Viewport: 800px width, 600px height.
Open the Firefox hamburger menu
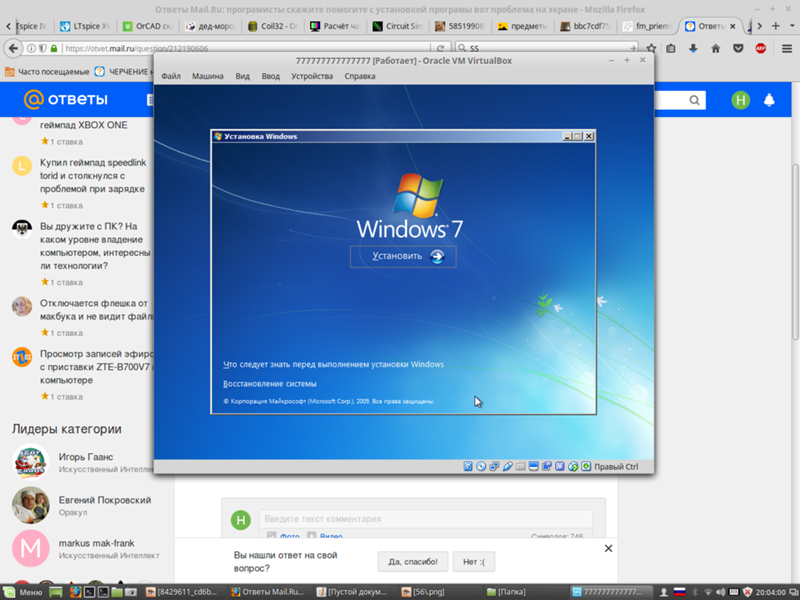click(x=786, y=48)
